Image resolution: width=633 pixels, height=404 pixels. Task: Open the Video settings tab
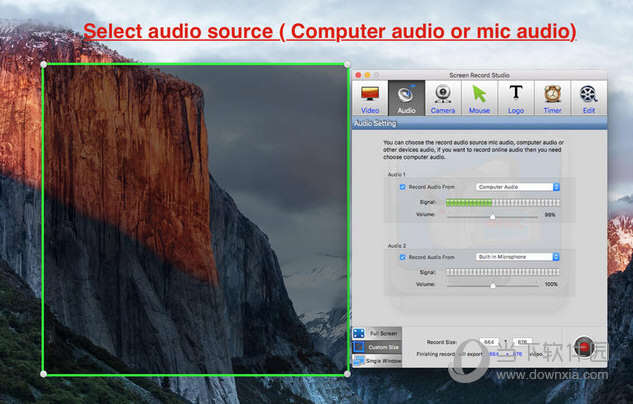tap(370, 98)
